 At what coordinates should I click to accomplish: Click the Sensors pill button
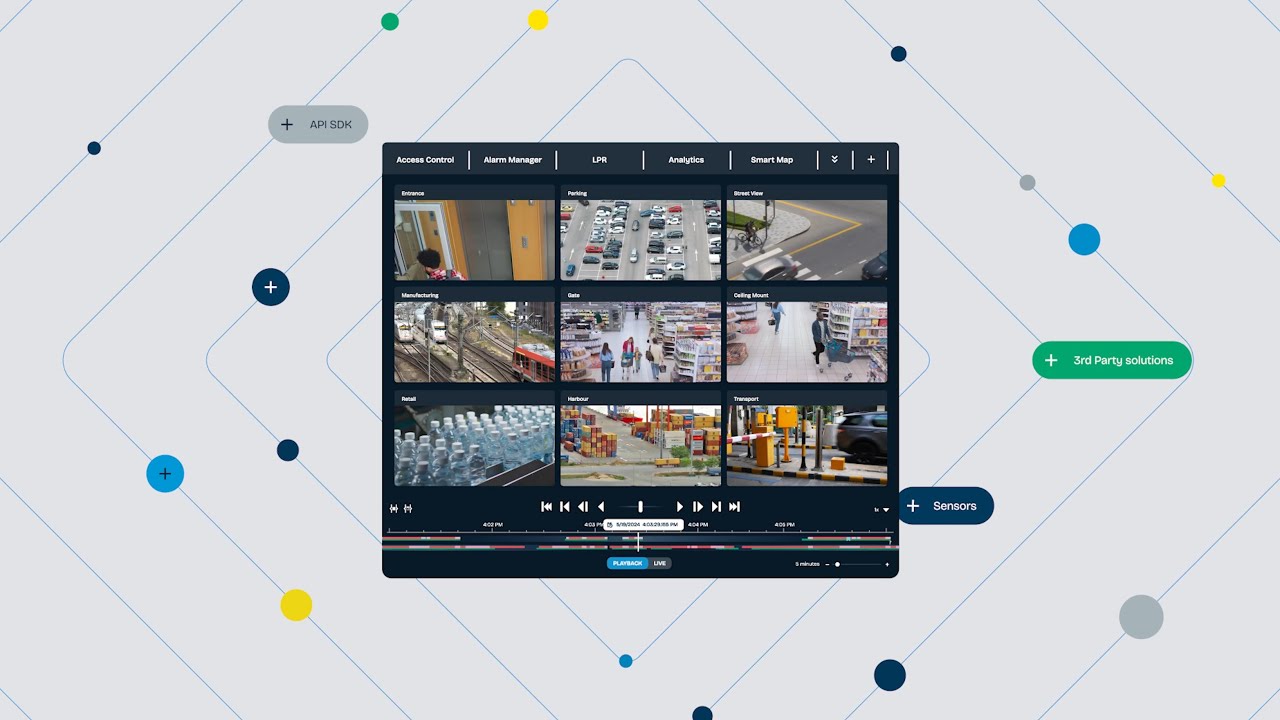coord(944,506)
